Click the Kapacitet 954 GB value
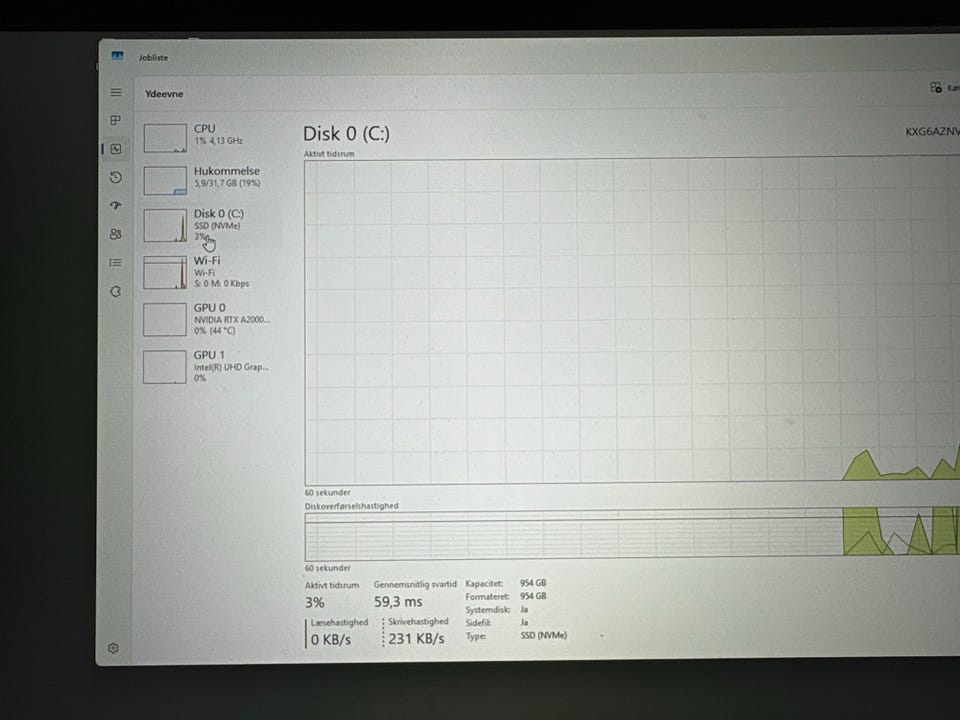The image size is (960, 720). tap(533, 583)
